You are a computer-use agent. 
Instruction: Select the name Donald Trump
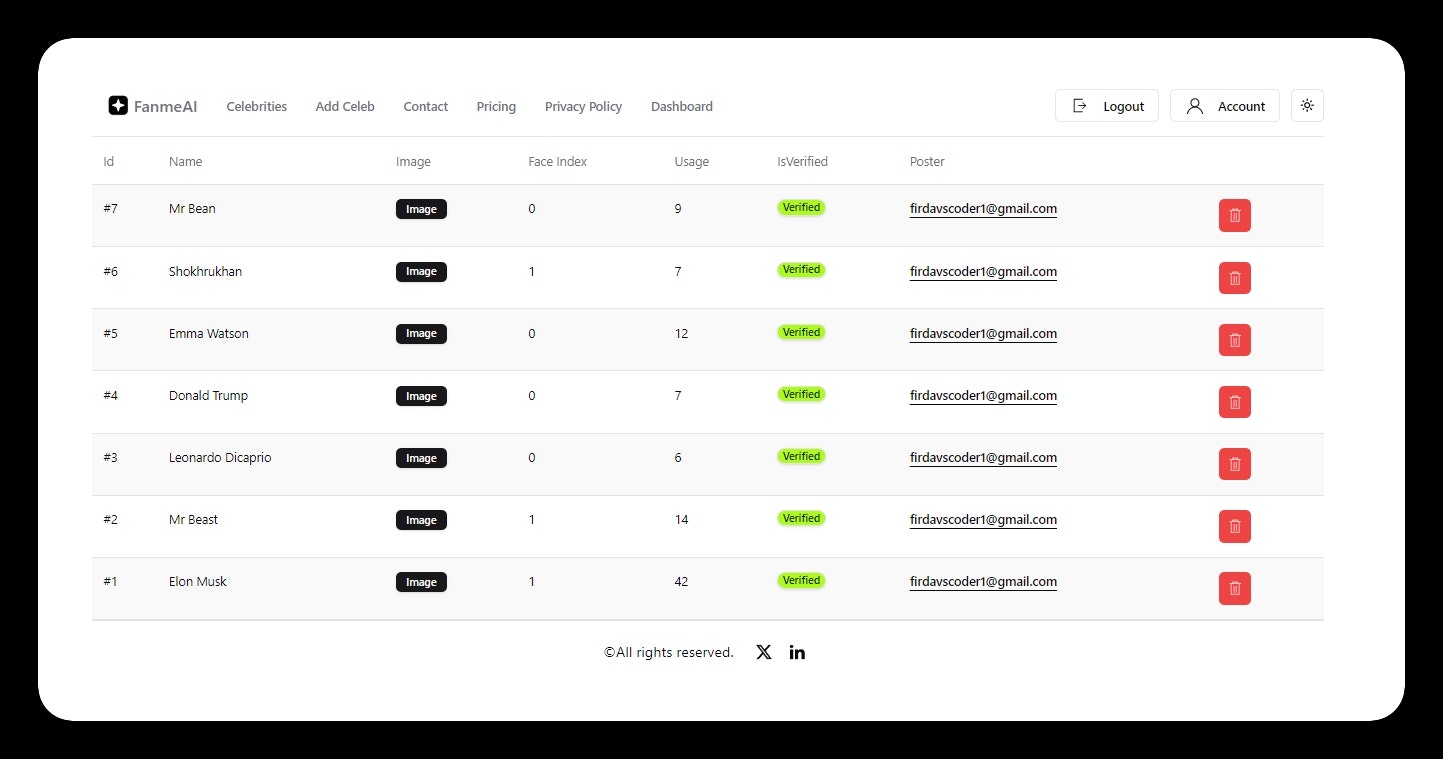(208, 395)
